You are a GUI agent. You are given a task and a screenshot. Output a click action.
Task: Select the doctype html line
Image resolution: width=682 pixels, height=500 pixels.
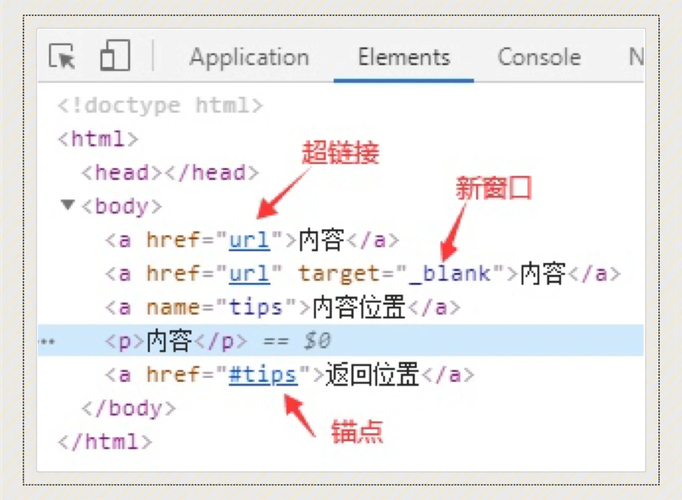[160, 105]
